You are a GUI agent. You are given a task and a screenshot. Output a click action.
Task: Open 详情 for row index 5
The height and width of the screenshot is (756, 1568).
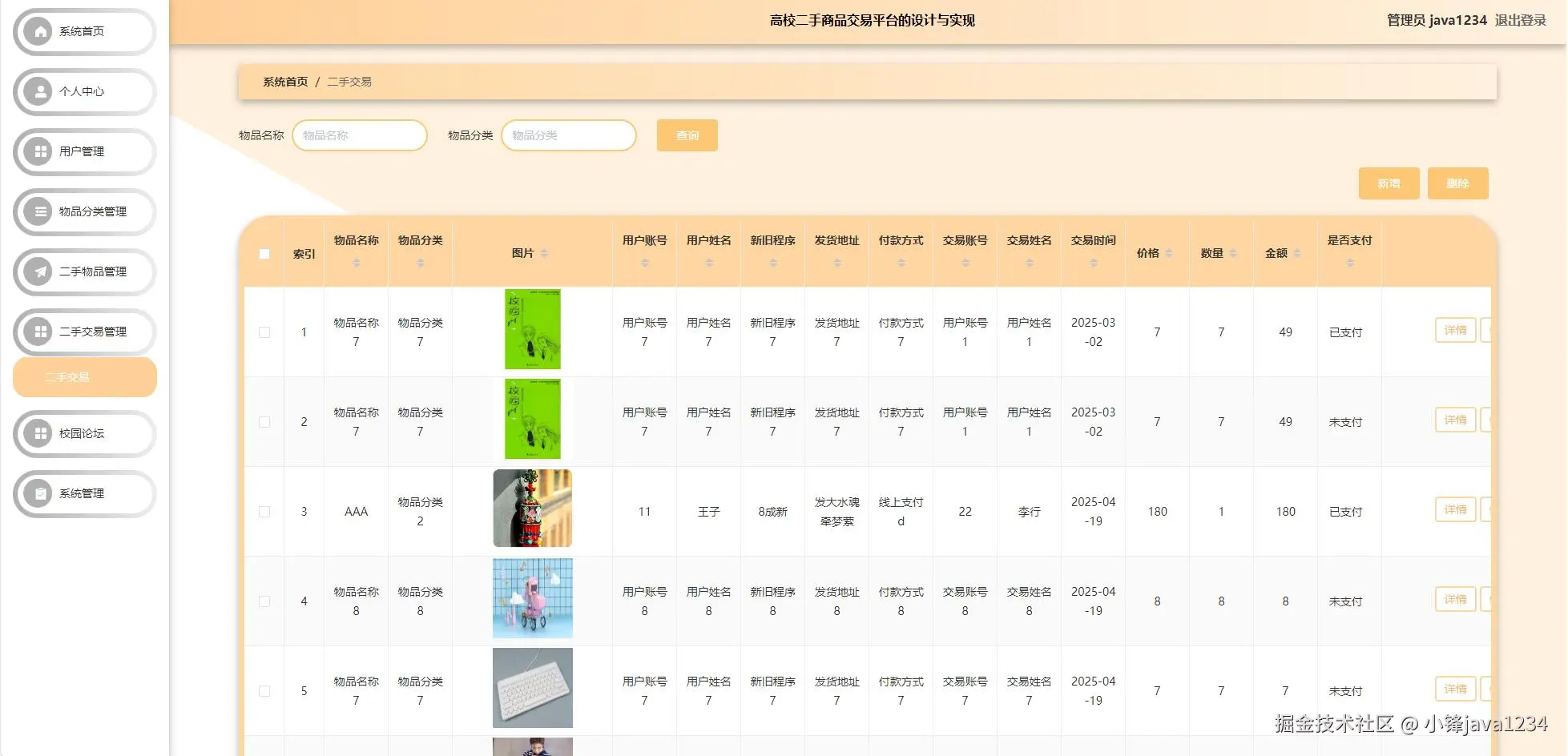1456,689
